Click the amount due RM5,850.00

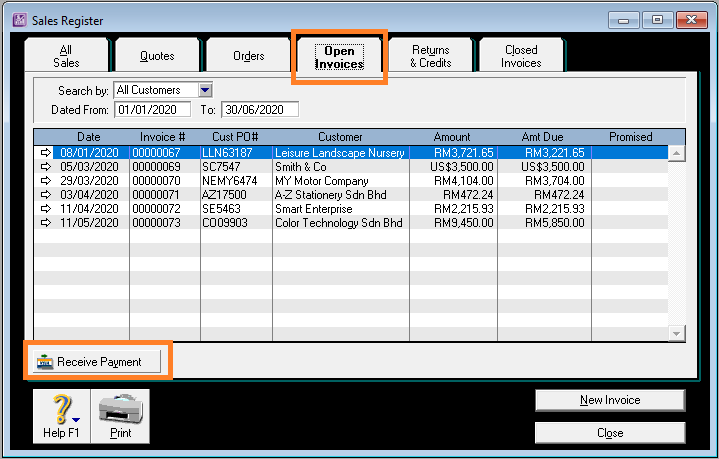[x=555, y=223]
